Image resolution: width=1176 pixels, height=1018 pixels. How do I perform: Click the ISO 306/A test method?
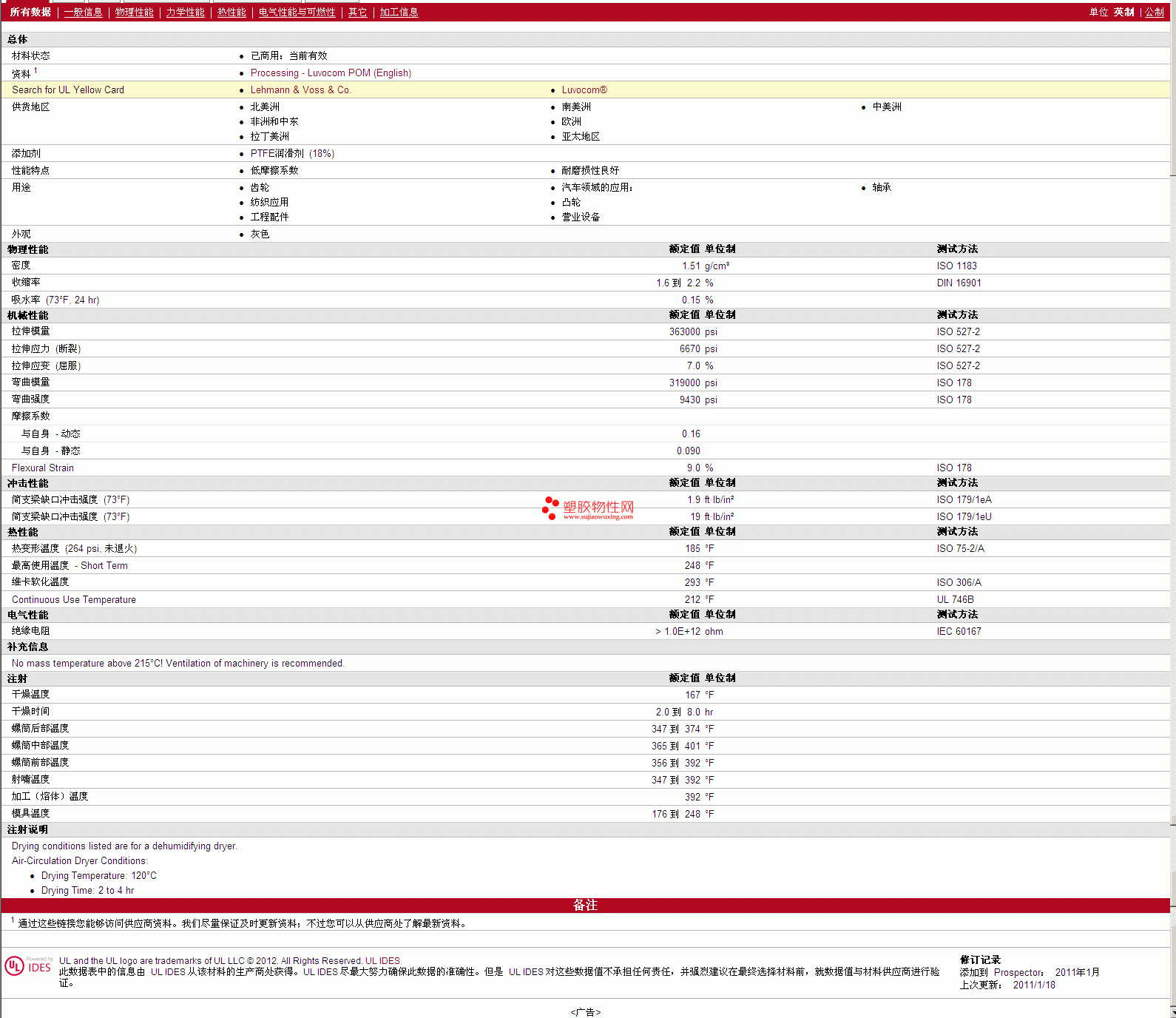point(959,582)
